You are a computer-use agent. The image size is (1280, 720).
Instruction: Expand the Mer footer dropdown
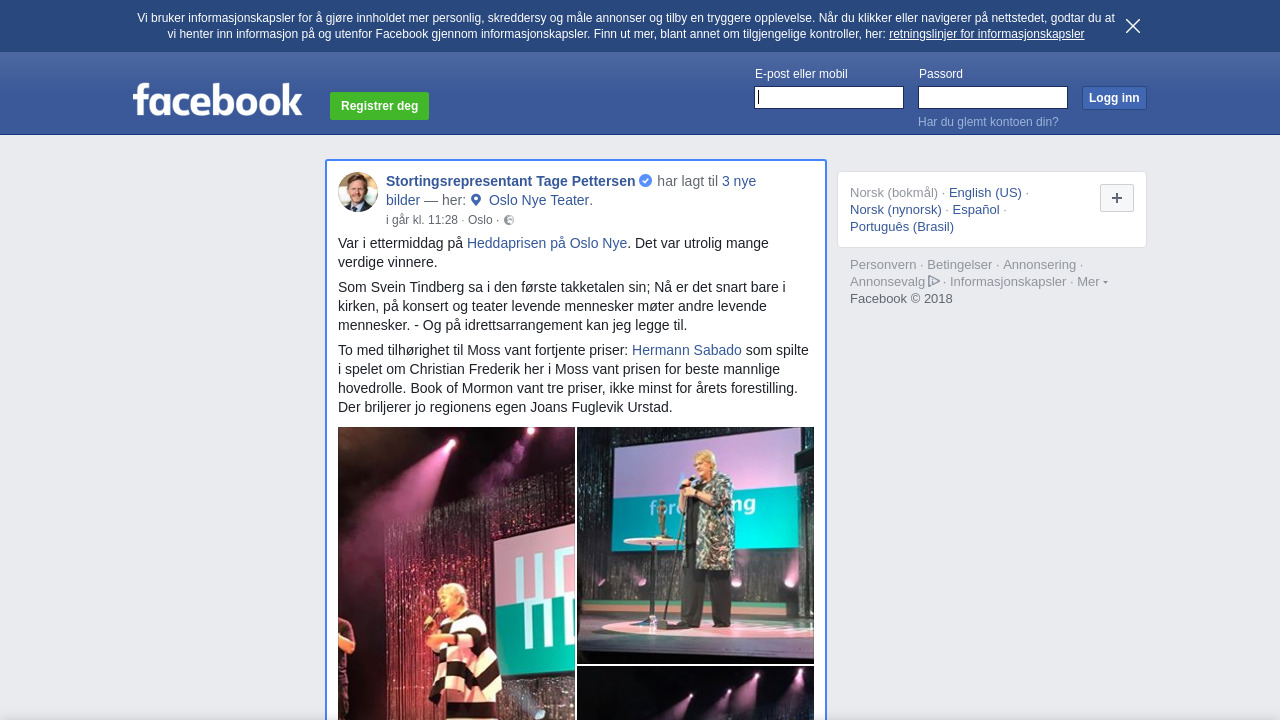pyautogui.click(x=1092, y=282)
